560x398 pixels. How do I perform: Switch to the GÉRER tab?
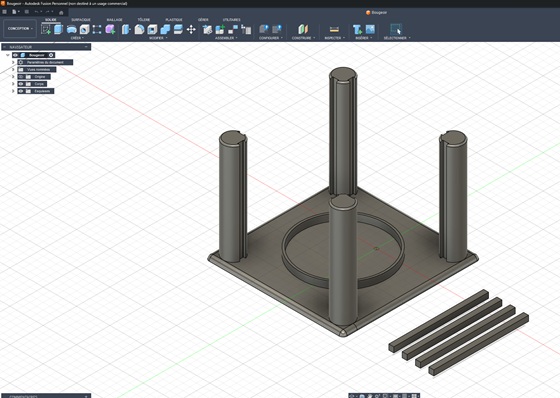(203, 20)
